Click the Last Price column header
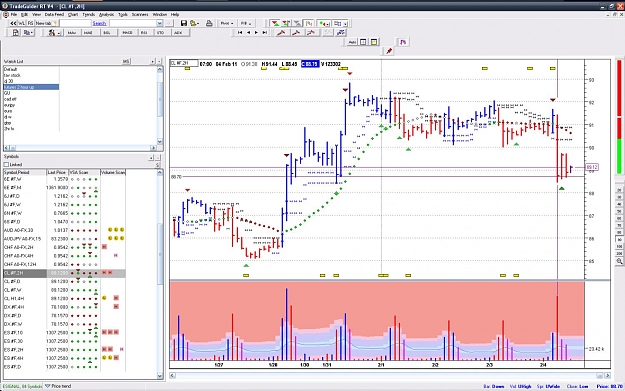 coord(57,172)
